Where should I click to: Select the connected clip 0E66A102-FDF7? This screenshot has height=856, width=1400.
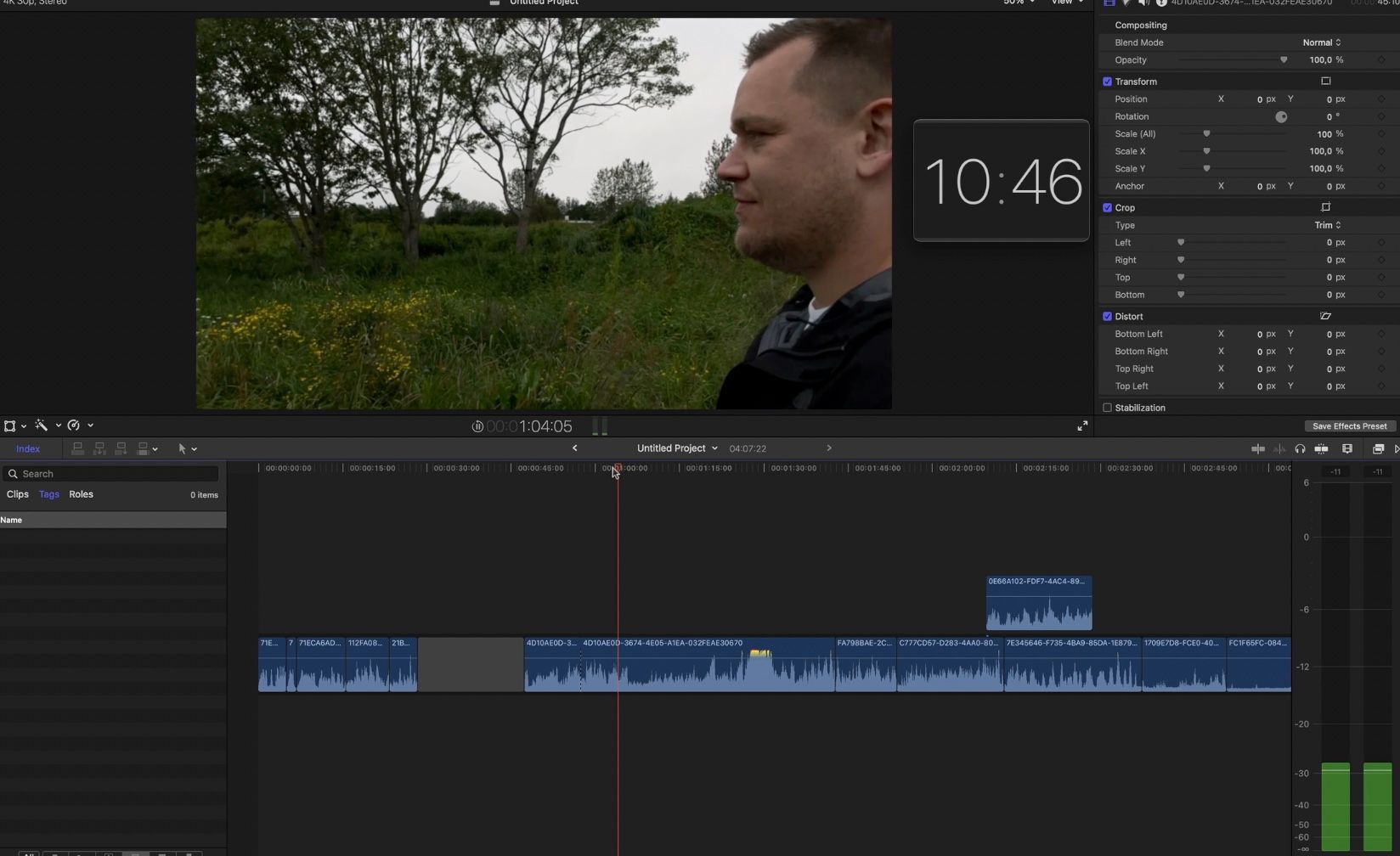tap(1039, 603)
